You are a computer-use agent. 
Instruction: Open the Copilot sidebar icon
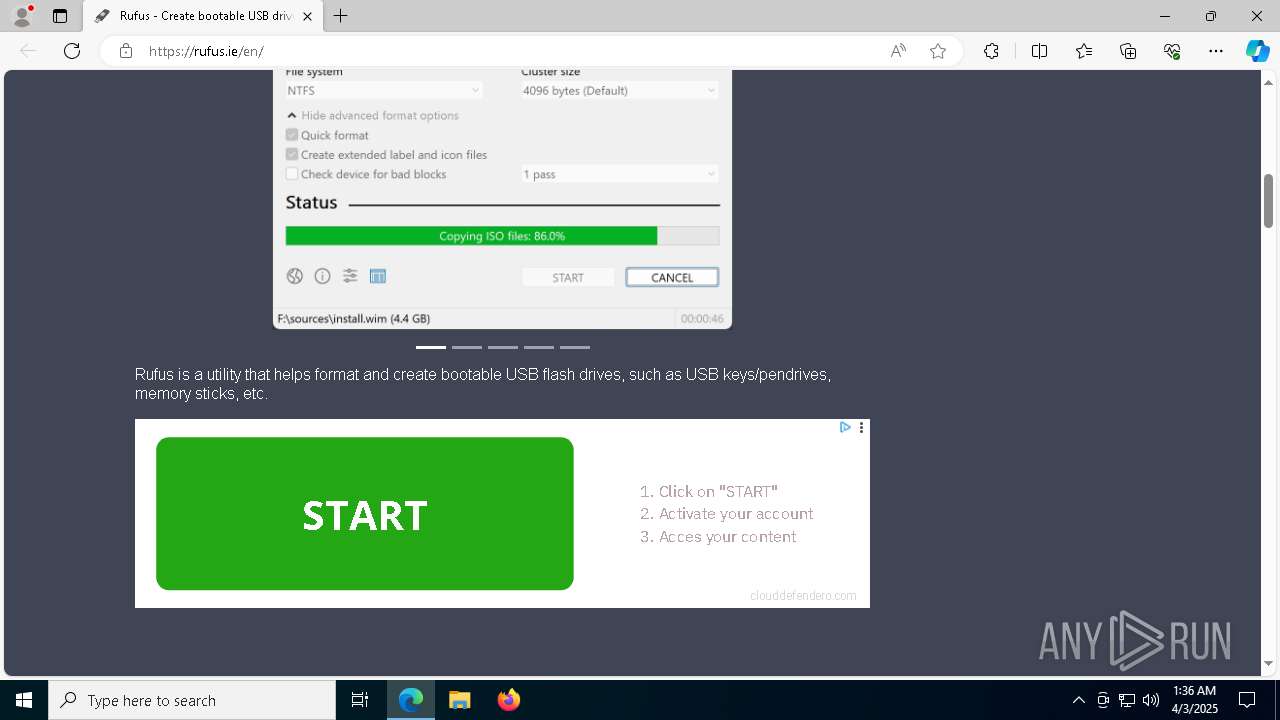click(1257, 51)
